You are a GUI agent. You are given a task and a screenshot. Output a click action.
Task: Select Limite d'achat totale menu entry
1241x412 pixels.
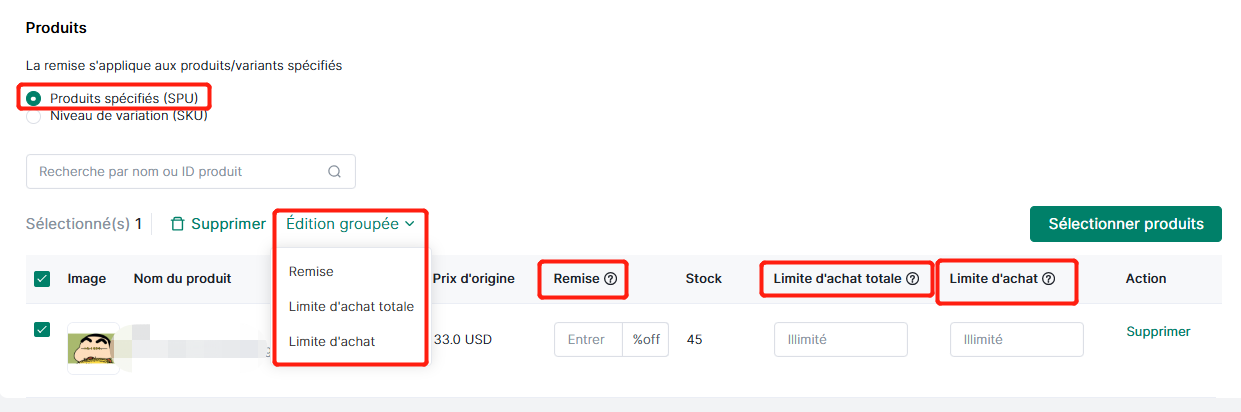coord(351,306)
